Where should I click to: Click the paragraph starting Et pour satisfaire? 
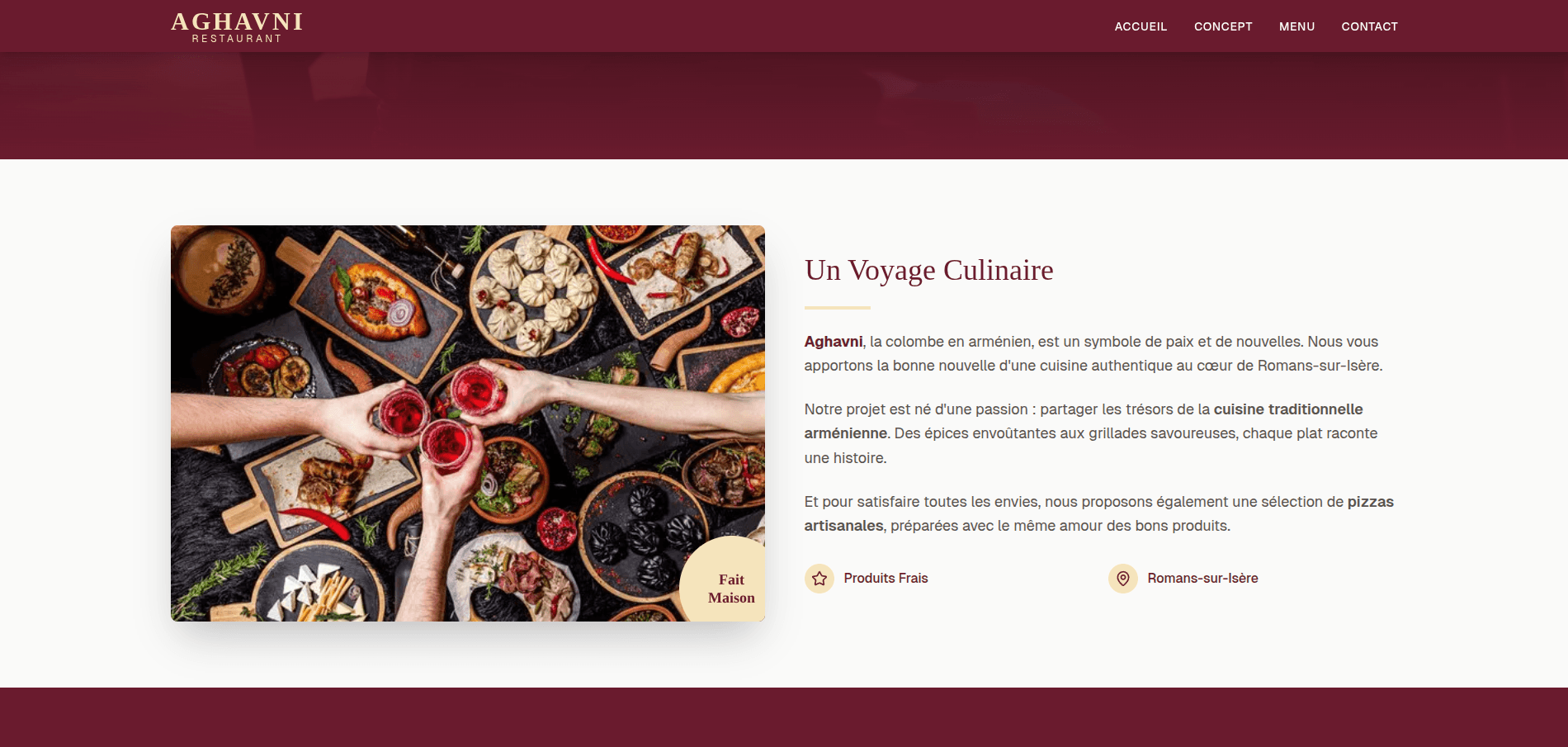click(1099, 513)
